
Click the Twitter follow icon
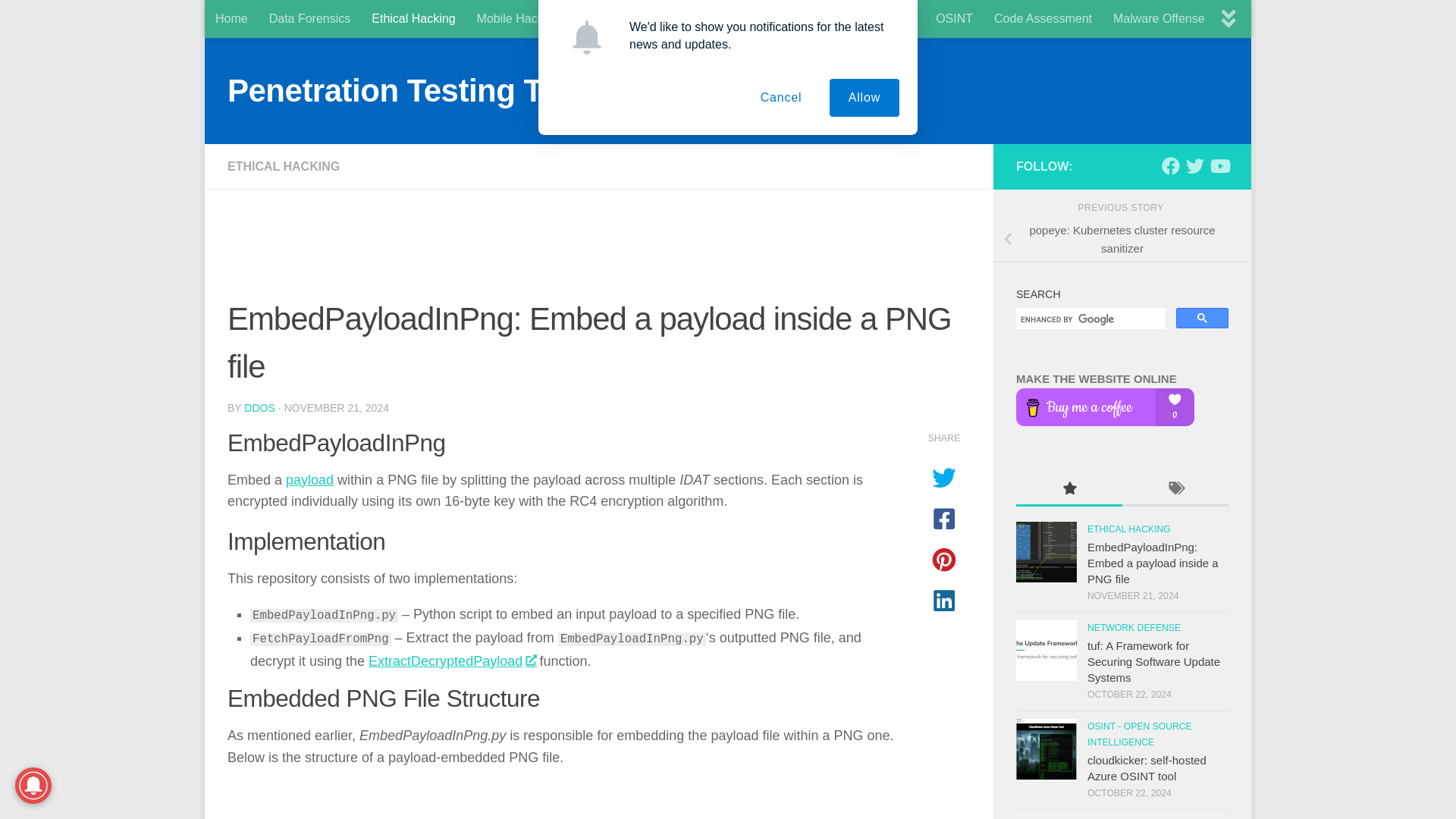click(1195, 166)
